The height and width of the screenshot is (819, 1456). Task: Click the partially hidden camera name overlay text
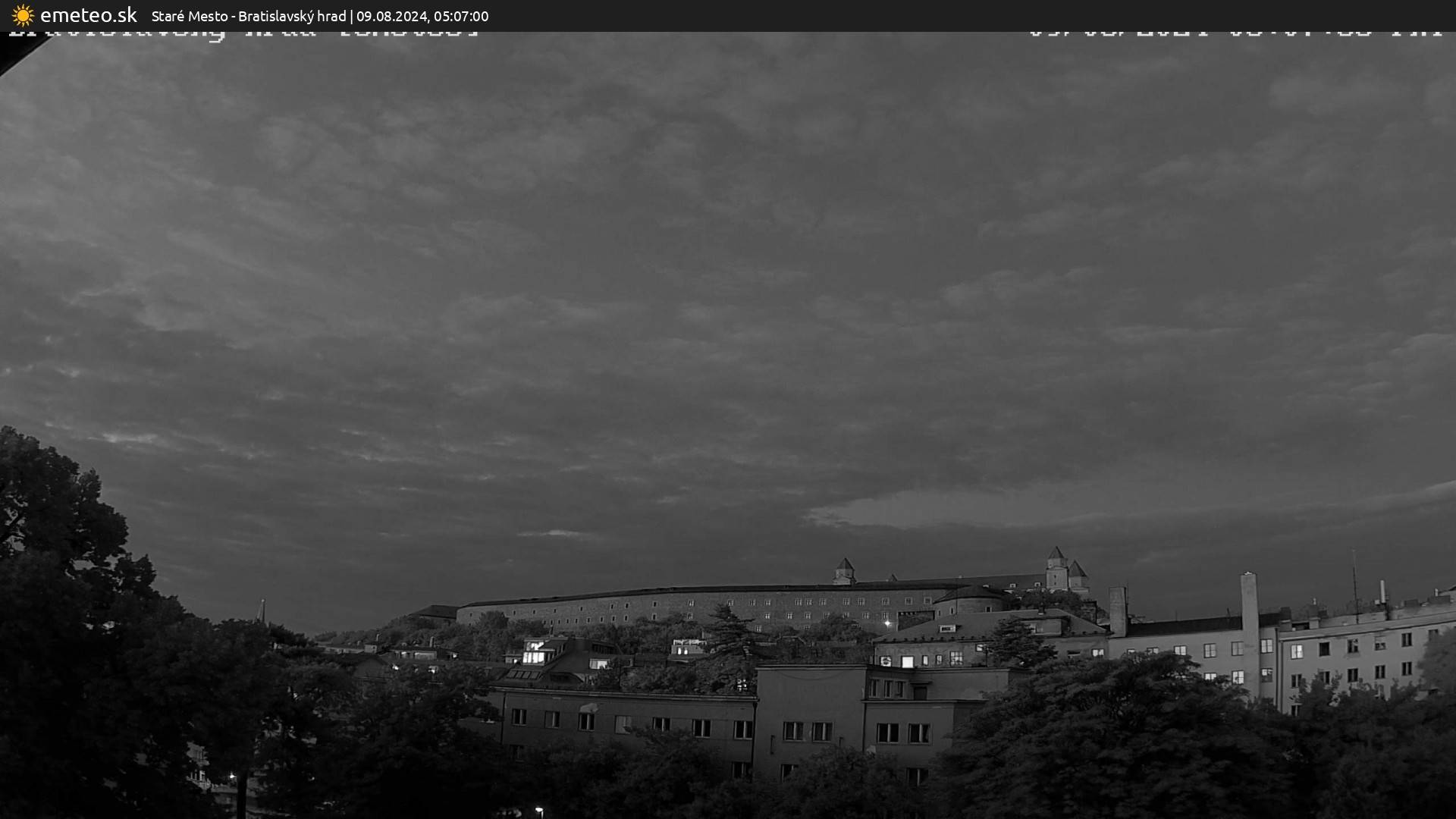(244, 33)
